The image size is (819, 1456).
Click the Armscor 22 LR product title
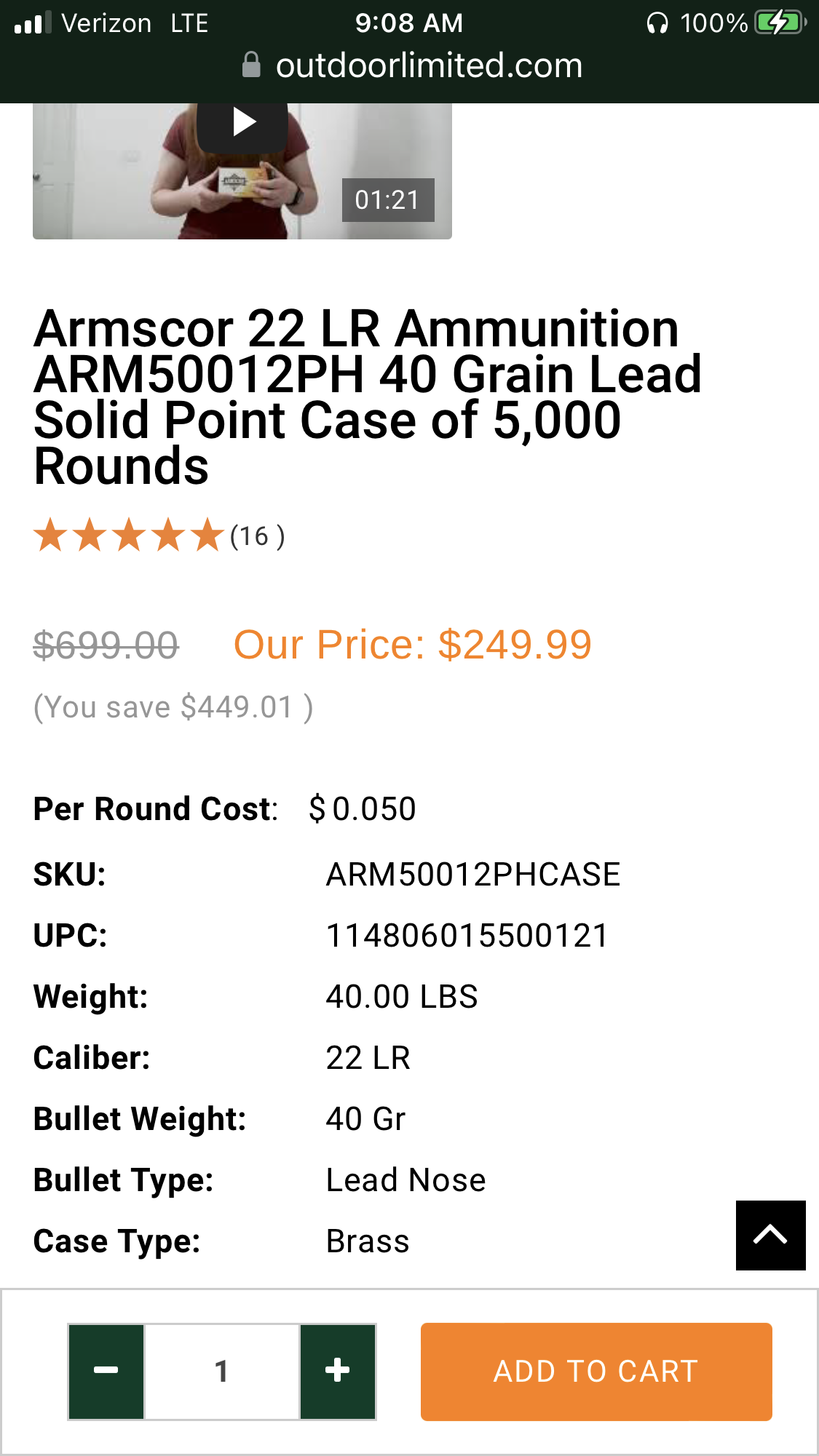(x=368, y=397)
